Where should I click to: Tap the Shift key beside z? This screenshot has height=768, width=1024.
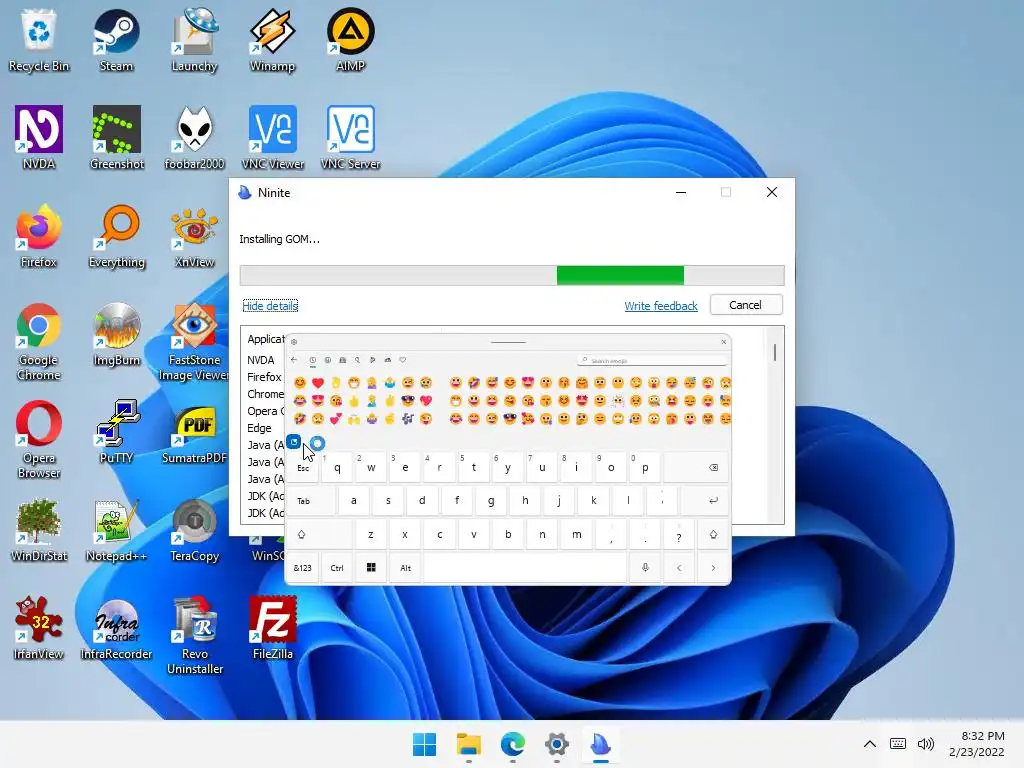320,534
